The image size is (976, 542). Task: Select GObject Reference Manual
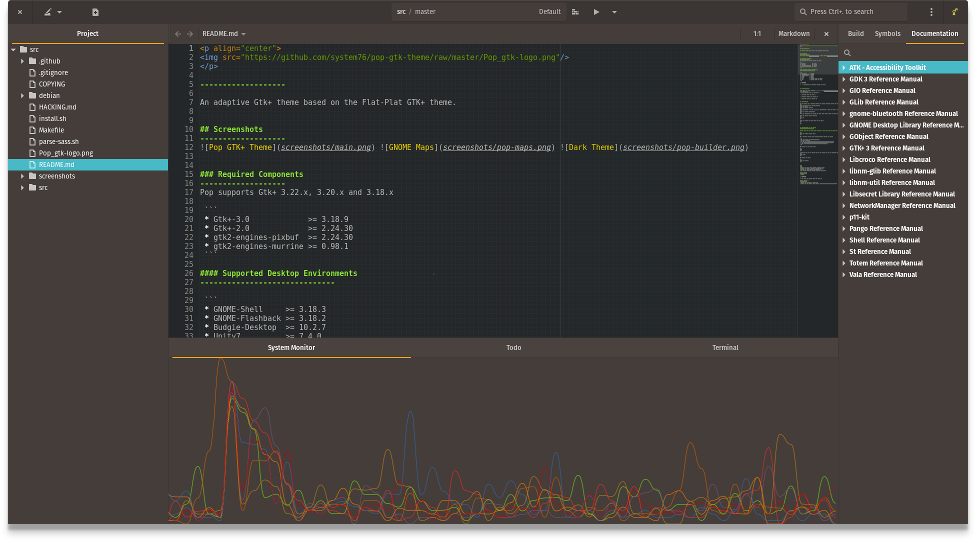(x=889, y=137)
